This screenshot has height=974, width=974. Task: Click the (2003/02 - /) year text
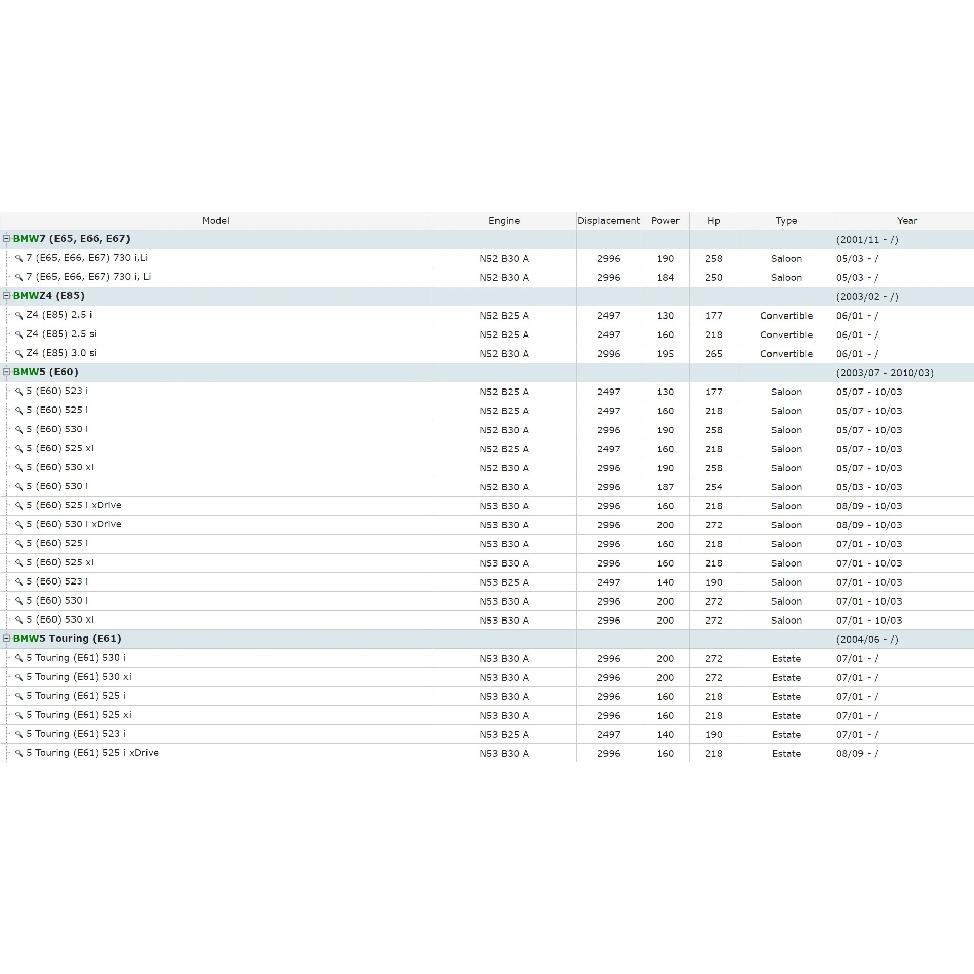(x=867, y=297)
